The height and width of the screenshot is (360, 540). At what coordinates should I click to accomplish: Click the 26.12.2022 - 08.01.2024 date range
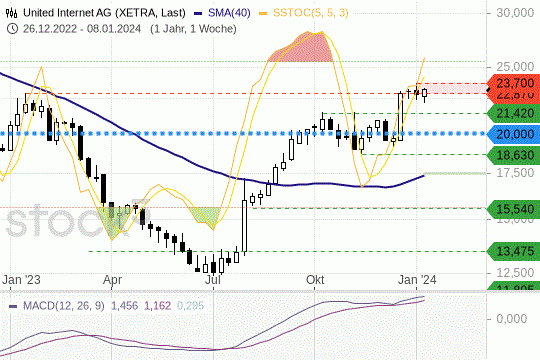82,29
